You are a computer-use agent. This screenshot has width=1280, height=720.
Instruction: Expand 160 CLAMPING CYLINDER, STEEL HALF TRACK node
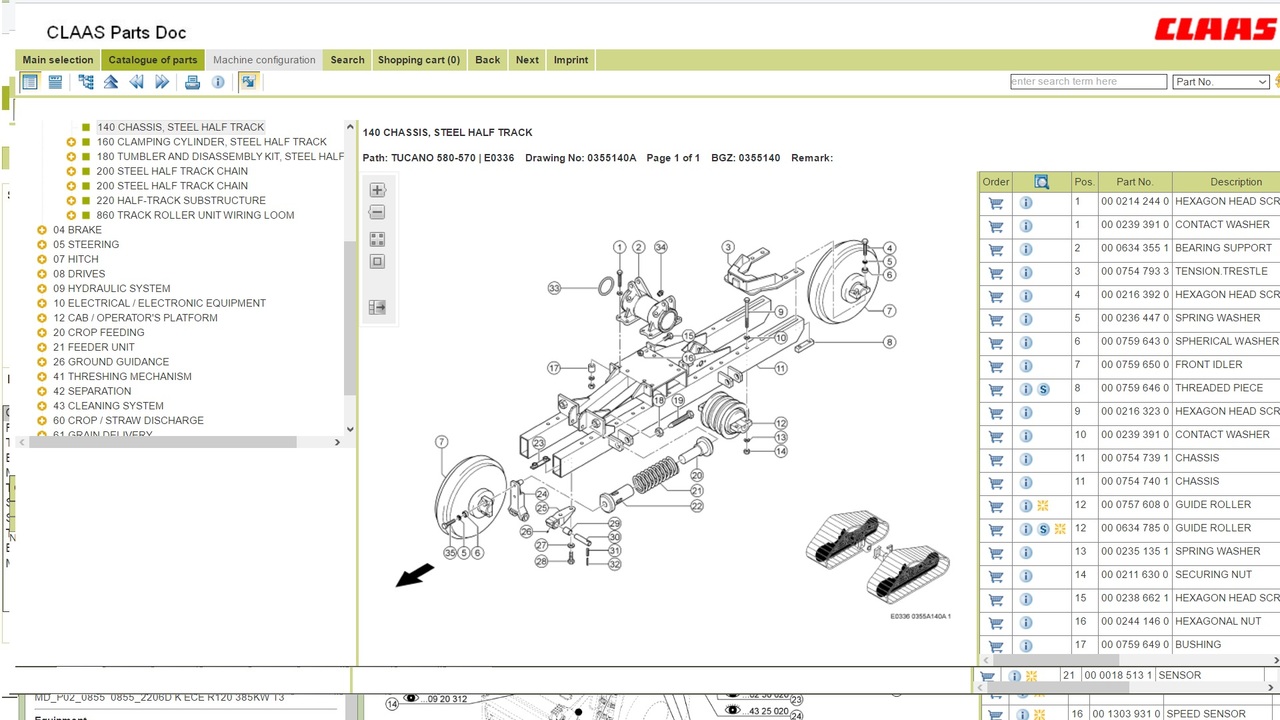click(71, 142)
